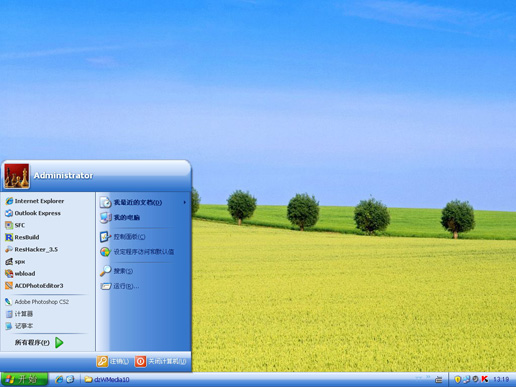Open the spx program entry

pyautogui.click(x=15, y=262)
